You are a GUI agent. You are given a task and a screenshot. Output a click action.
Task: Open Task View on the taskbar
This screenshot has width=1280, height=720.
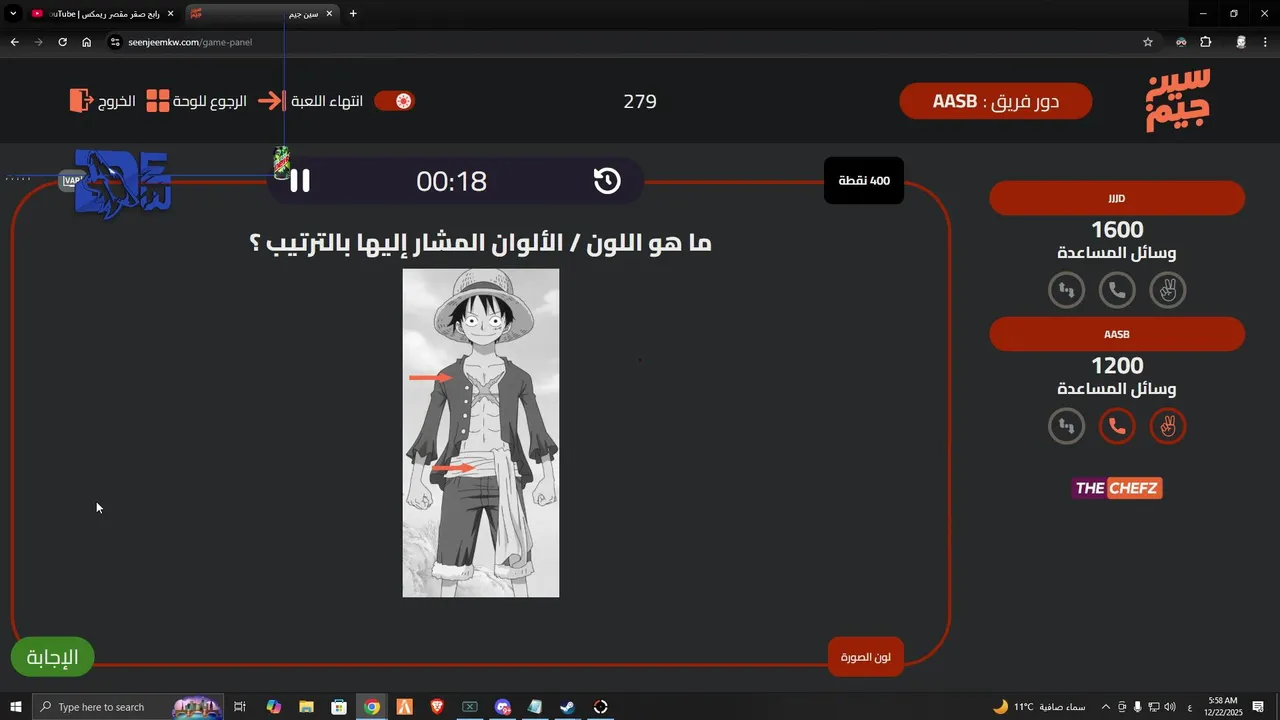click(240, 707)
